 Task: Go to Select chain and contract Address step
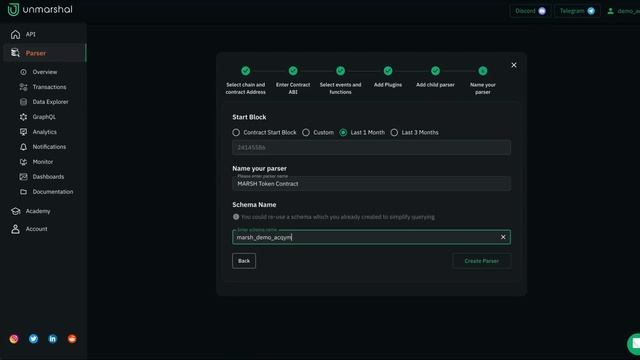click(245, 81)
